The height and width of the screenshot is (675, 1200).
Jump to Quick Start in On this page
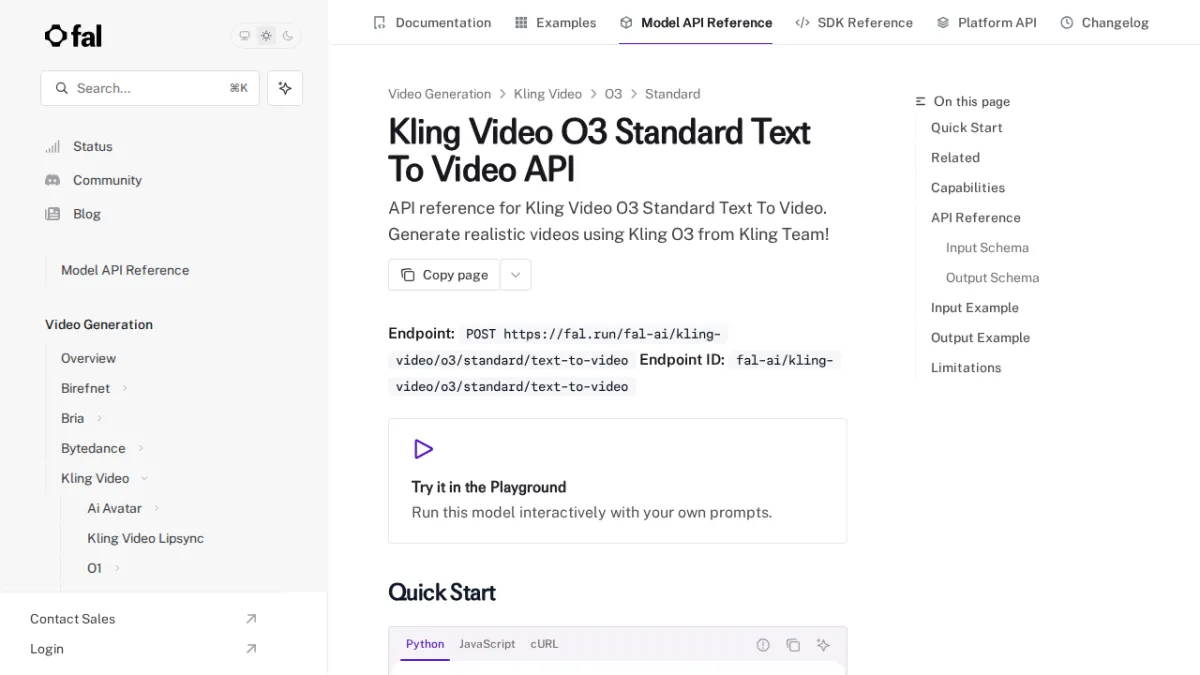(966, 128)
